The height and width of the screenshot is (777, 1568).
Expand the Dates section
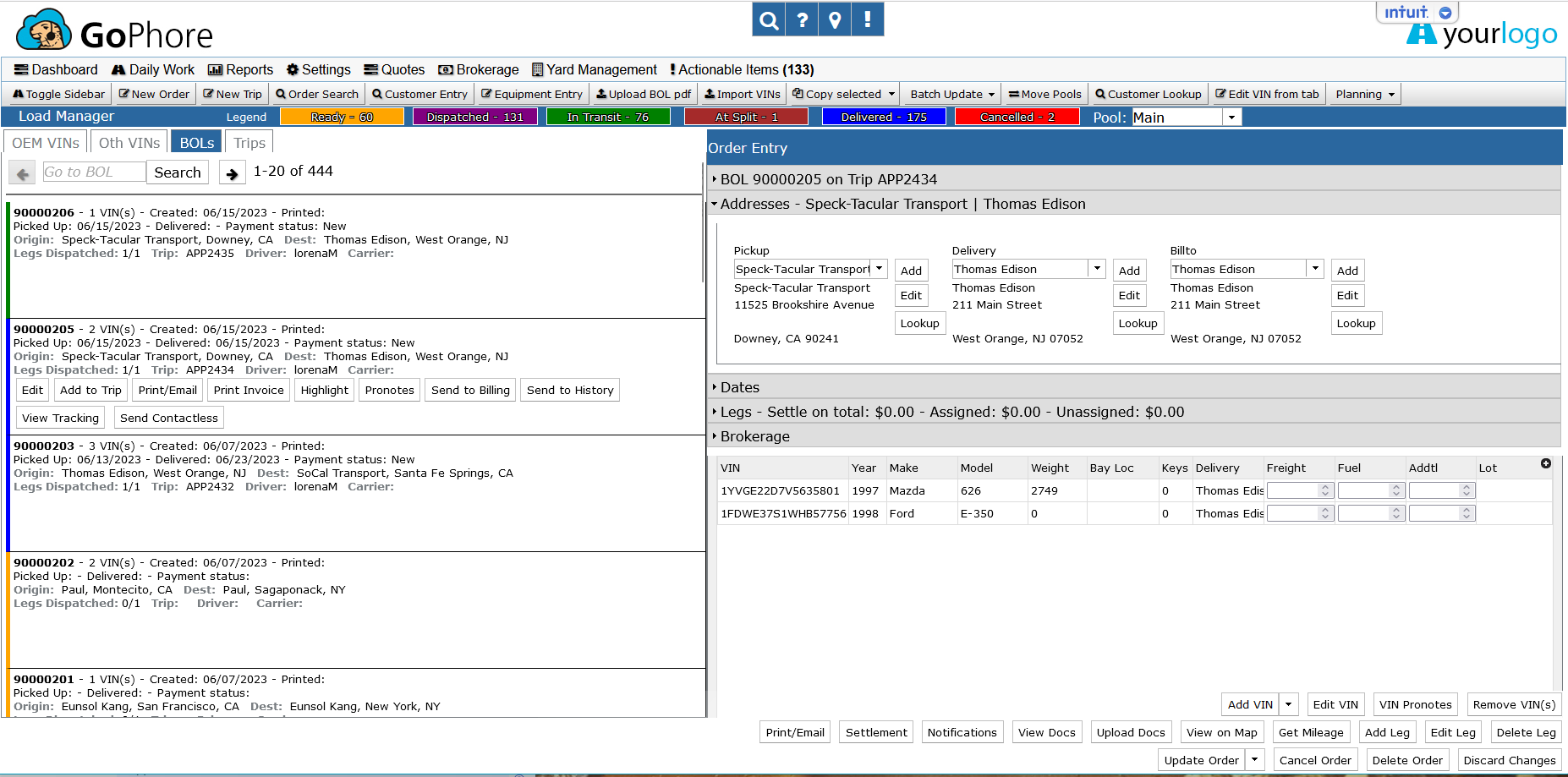pos(1134,387)
